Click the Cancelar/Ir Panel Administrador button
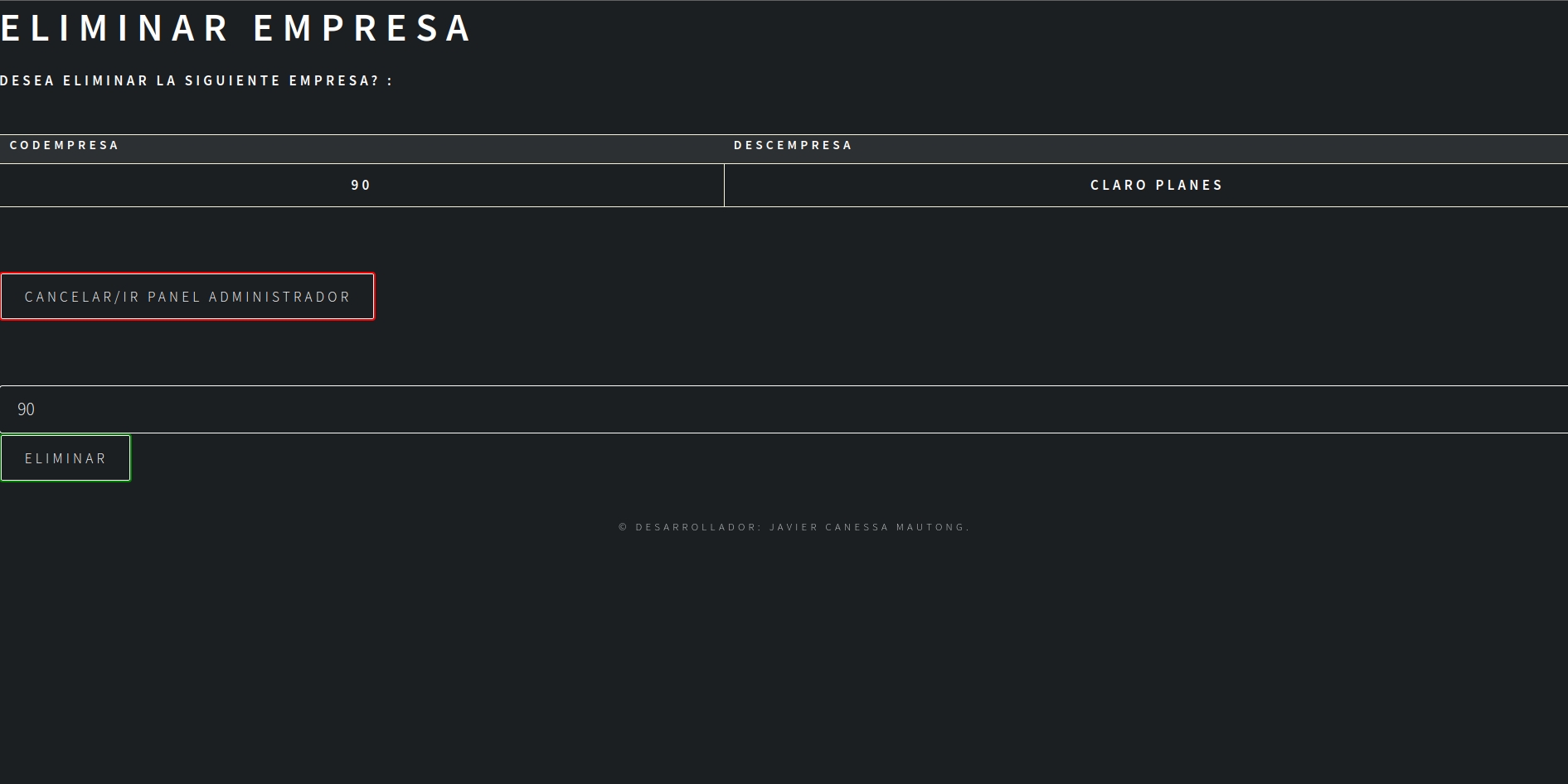Viewport: 1568px width, 784px height. click(187, 296)
